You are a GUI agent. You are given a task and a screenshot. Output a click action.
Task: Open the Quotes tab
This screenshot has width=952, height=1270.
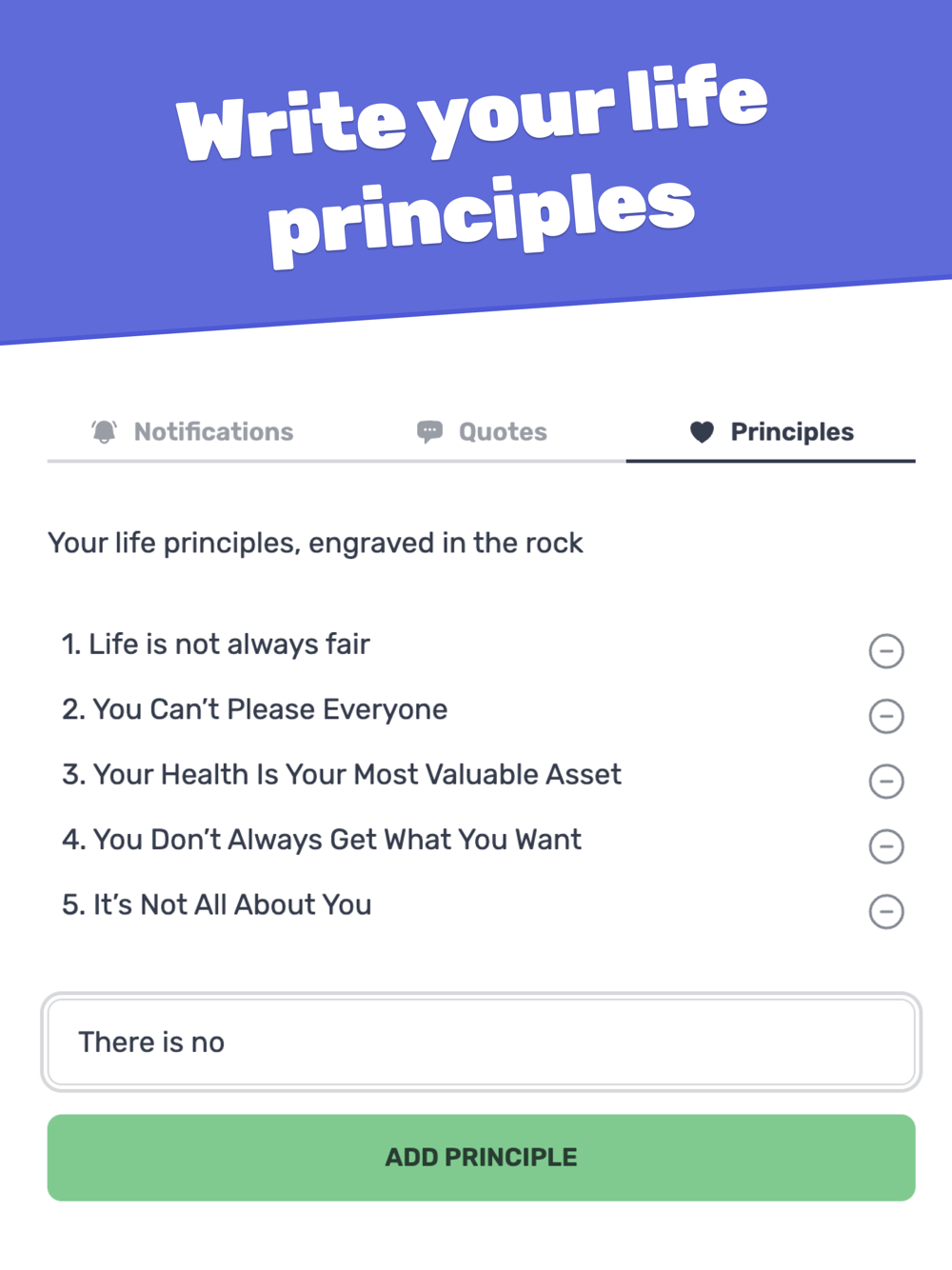[x=482, y=433]
